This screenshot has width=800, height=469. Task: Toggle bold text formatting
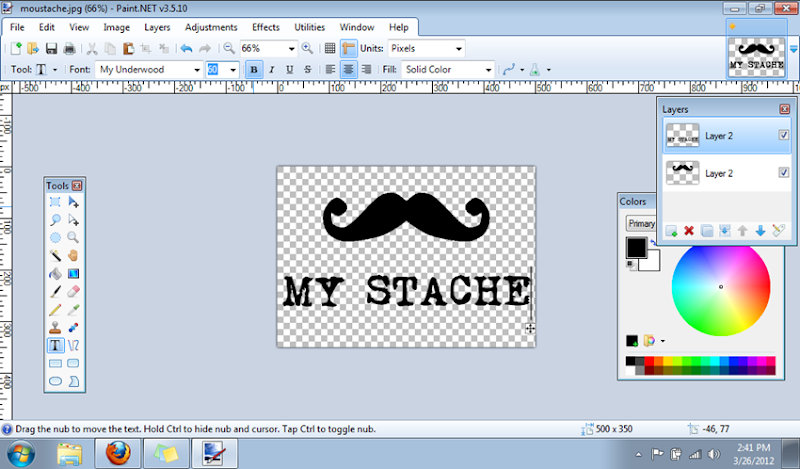click(254, 70)
